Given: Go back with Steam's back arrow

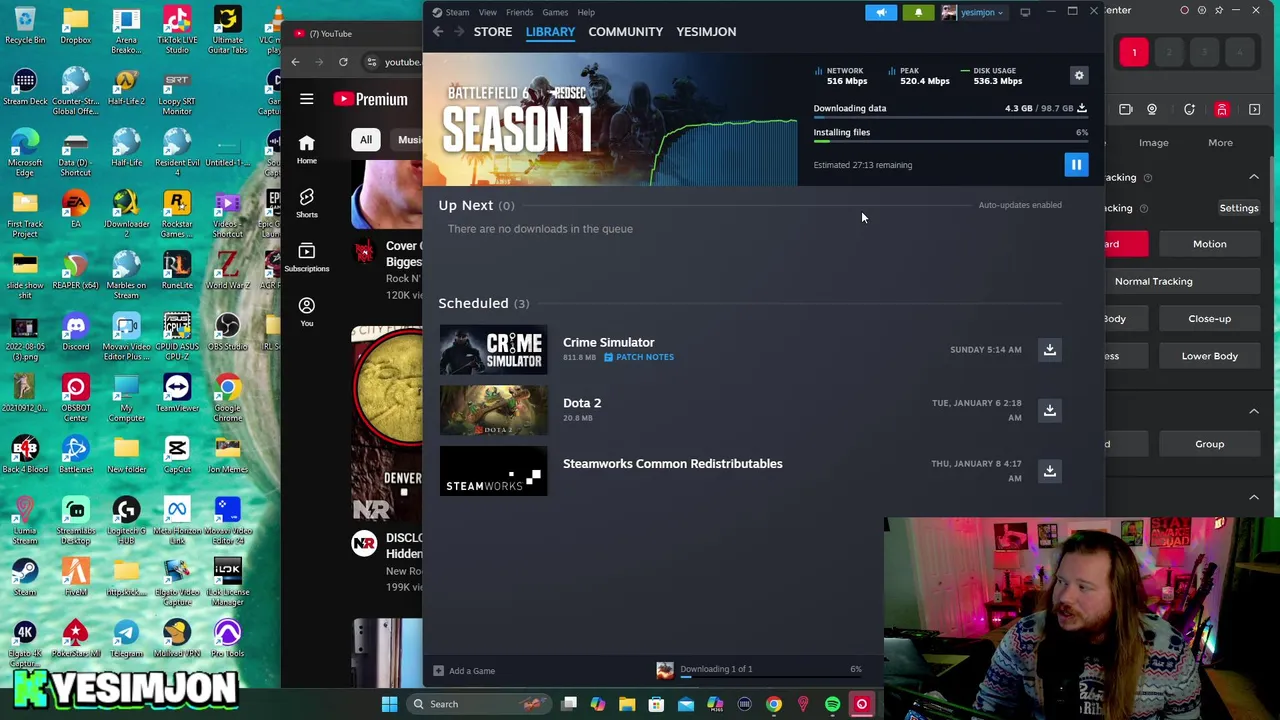Looking at the screenshot, I should [438, 32].
